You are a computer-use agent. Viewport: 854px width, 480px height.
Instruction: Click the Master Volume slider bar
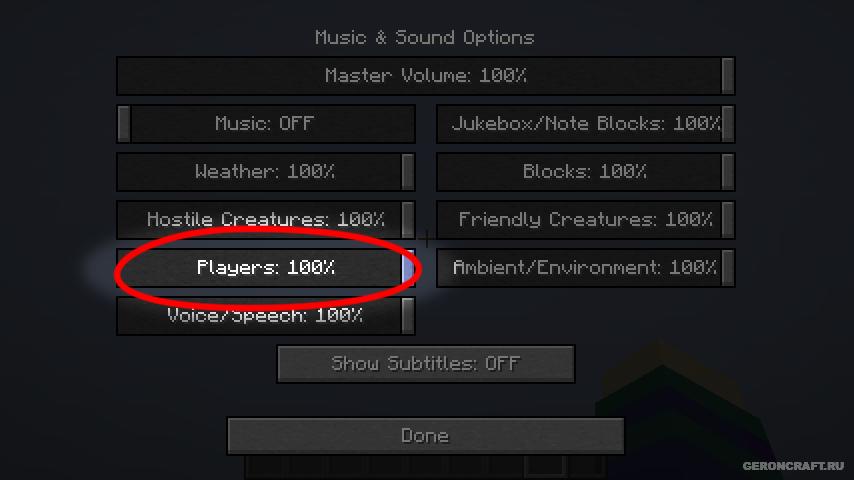[425, 76]
